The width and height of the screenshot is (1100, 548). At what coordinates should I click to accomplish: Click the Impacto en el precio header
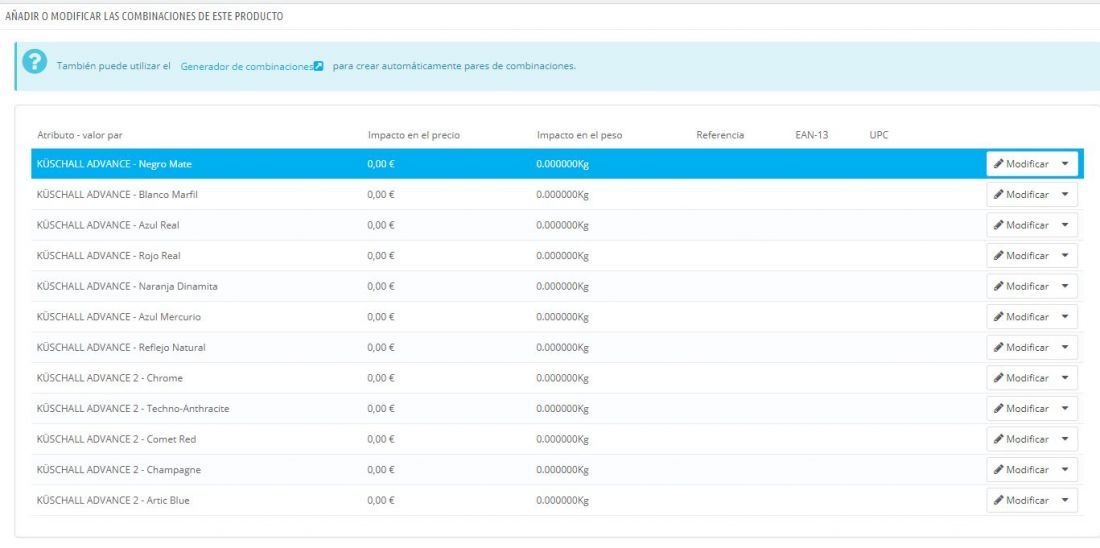coord(414,135)
